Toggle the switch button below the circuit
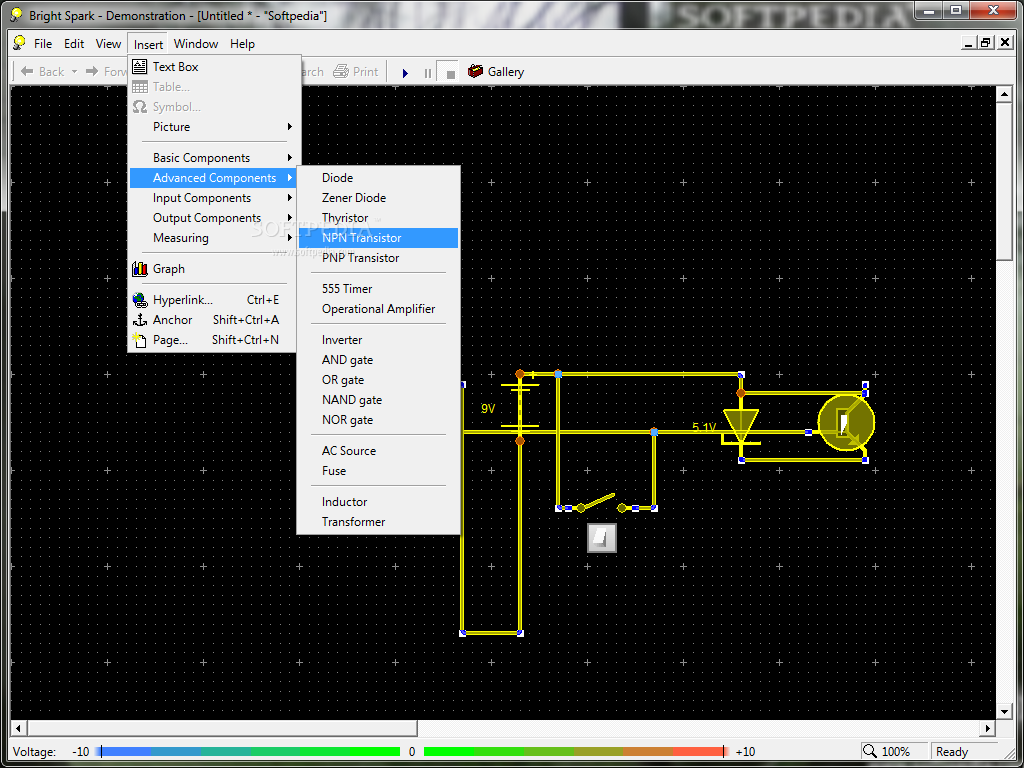Screen dimensions: 1024x768 (x=601, y=538)
